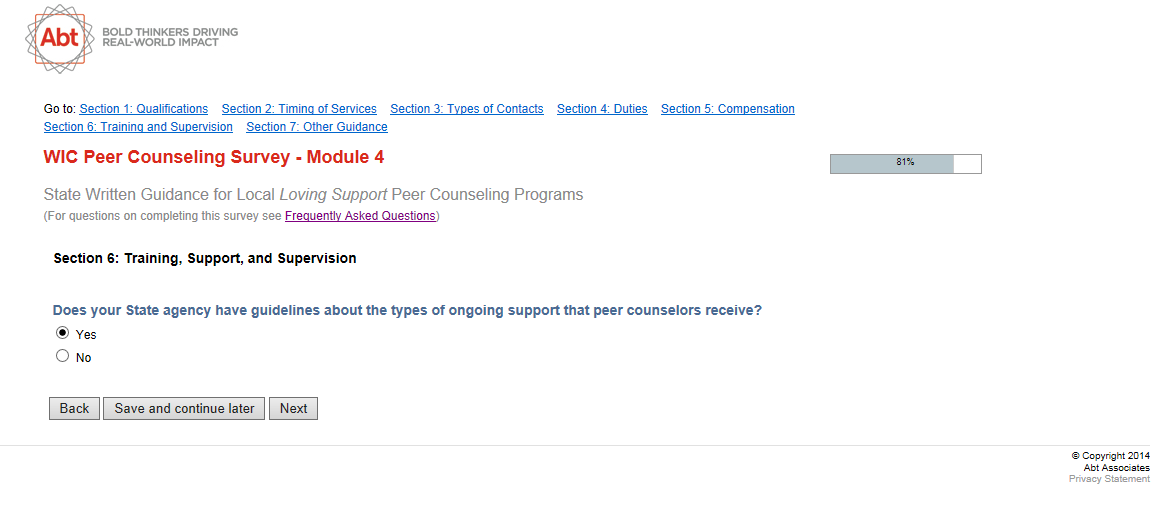The height and width of the screenshot is (529, 1159).
Task: Click the WIC Peer Counseling Survey title
Action: click(x=214, y=157)
